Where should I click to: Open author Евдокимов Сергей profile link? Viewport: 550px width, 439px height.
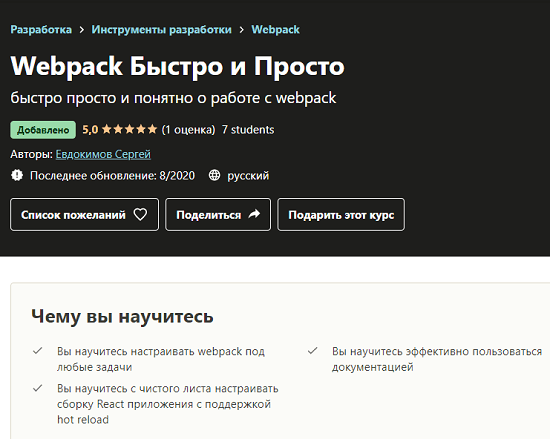tap(103, 154)
